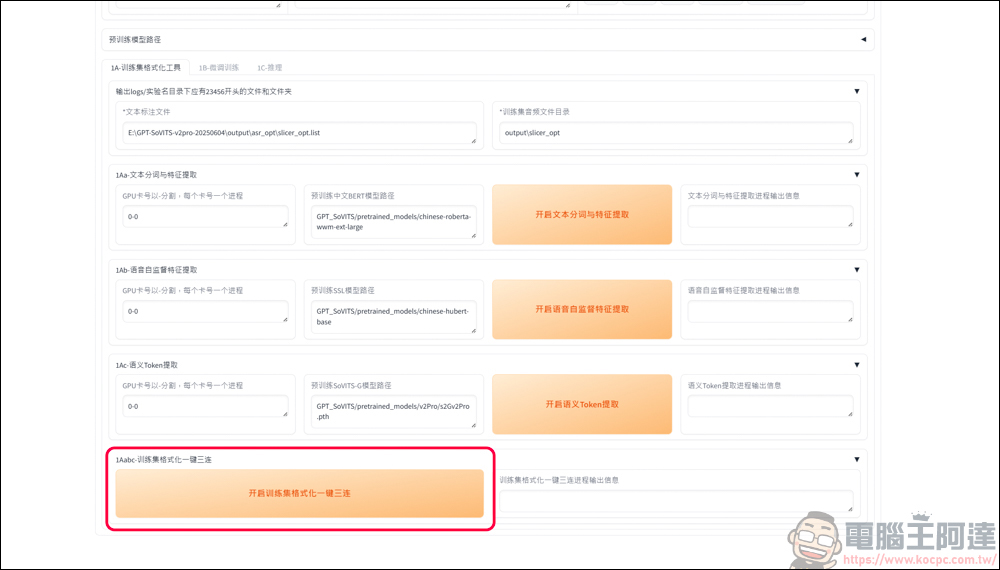The image size is (1000, 570).
Task: Click the 文本分词与特征提取进程输出信息 box
Action: (770, 217)
